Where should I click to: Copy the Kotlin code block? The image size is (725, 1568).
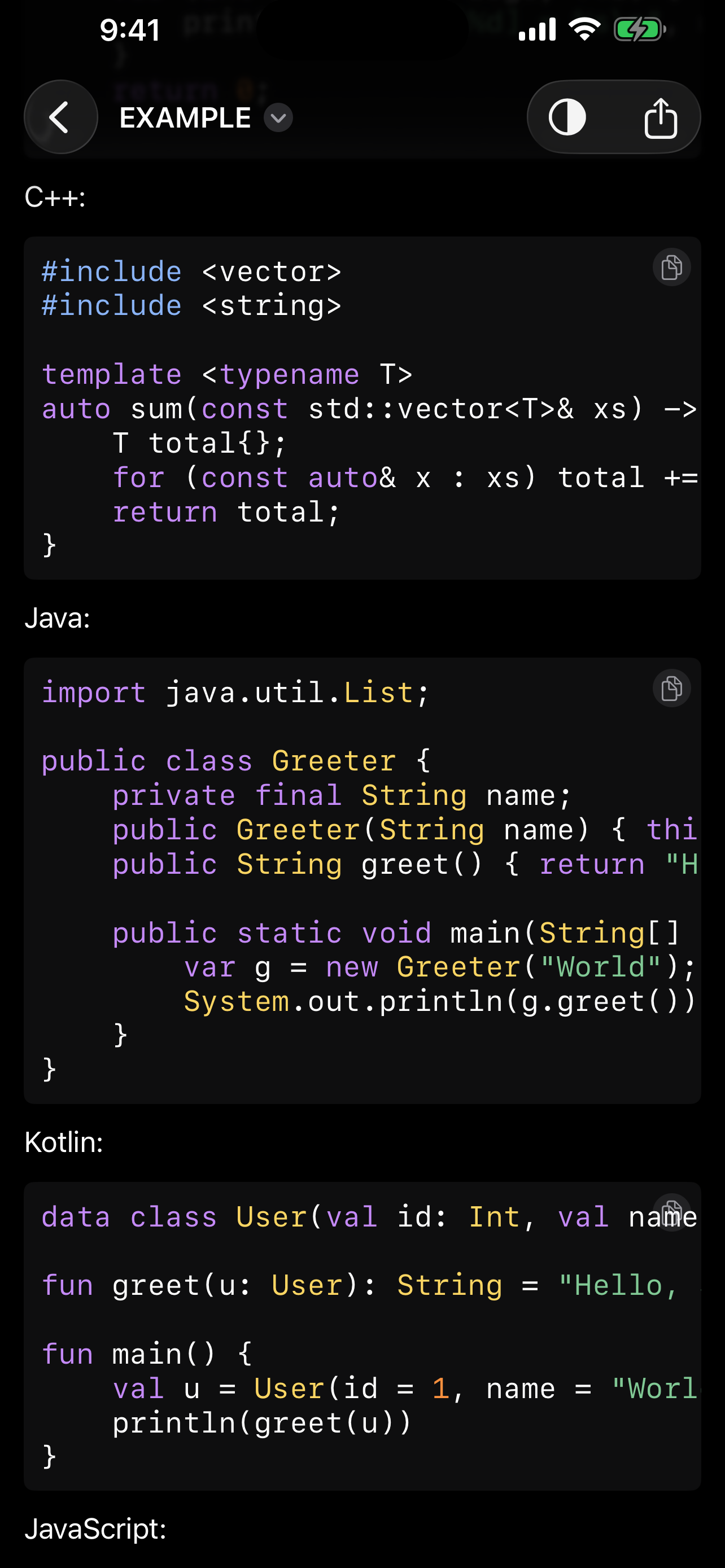pyautogui.click(x=671, y=1212)
